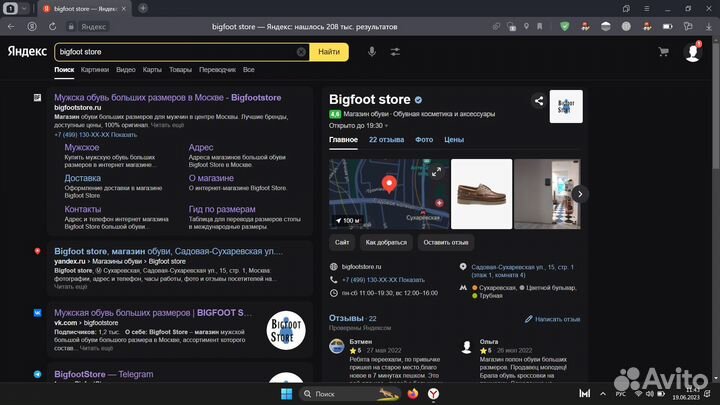
Task: Click the 'Как добраться' button
Action: click(x=386, y=242)
